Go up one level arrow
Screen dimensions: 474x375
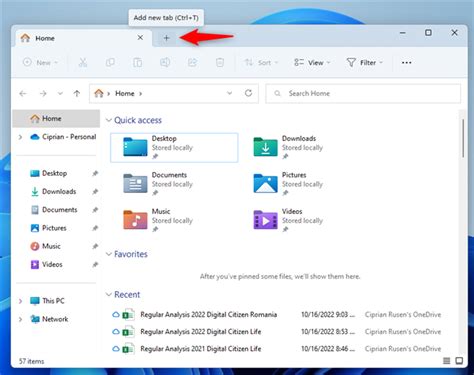coord(77,94)
